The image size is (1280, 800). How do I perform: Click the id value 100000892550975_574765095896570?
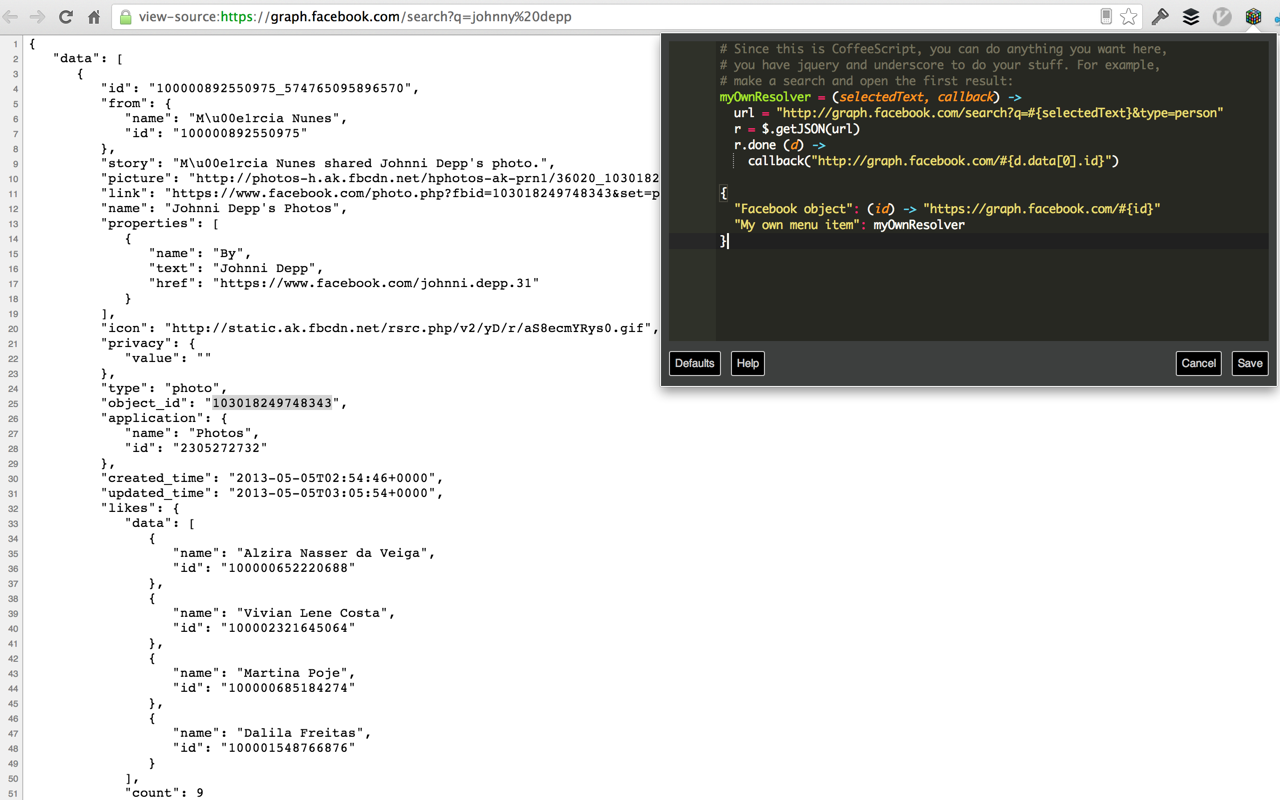coord(279,88)
